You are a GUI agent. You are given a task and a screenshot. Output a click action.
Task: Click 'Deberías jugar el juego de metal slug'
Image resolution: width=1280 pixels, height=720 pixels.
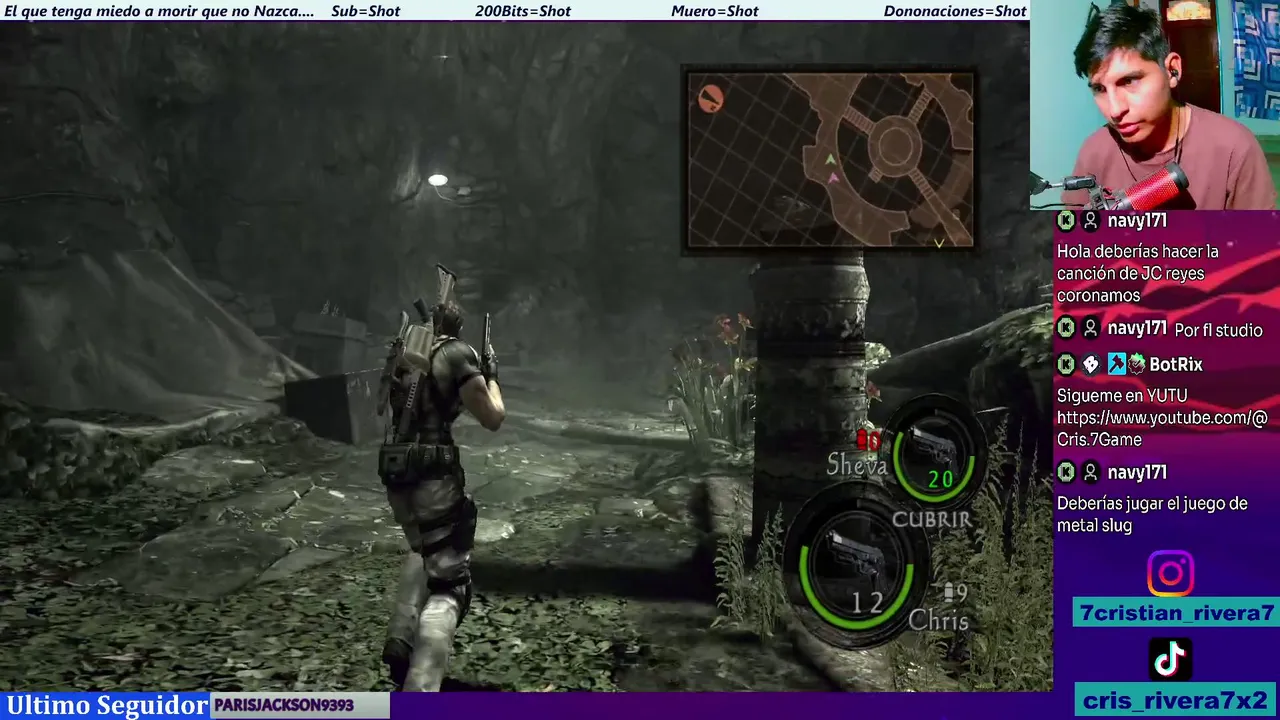pos(1152,514)
